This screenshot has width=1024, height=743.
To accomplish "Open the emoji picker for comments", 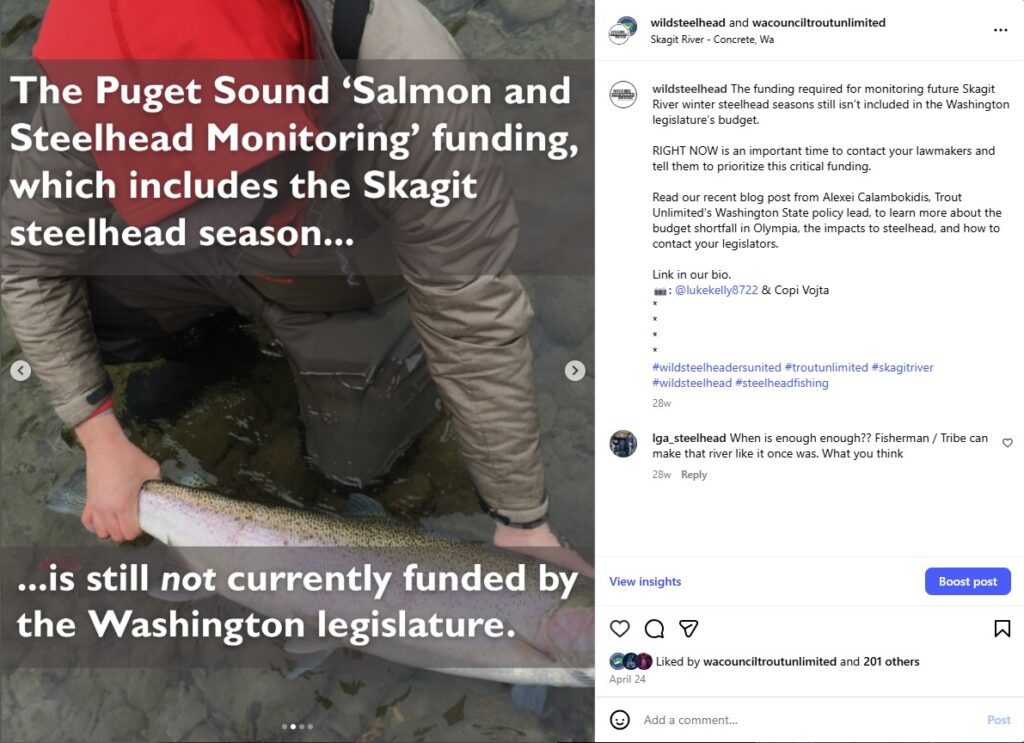I will [x=620, y=720].
